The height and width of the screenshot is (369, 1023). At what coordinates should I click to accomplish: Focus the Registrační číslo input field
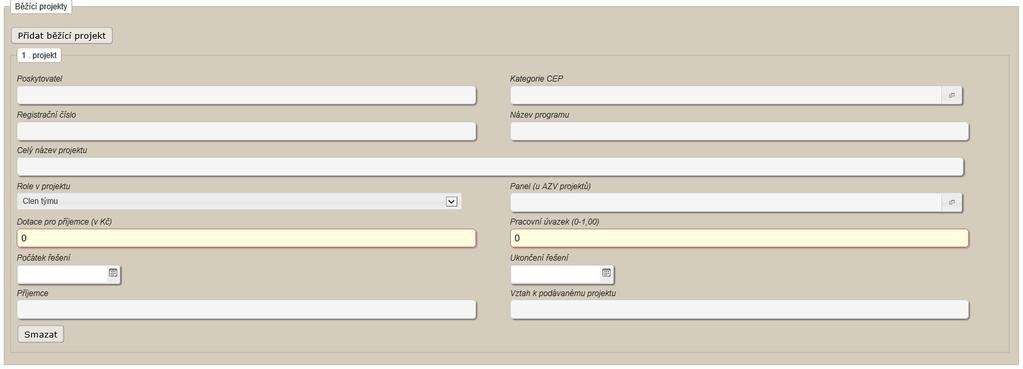(x=247, y=131)
